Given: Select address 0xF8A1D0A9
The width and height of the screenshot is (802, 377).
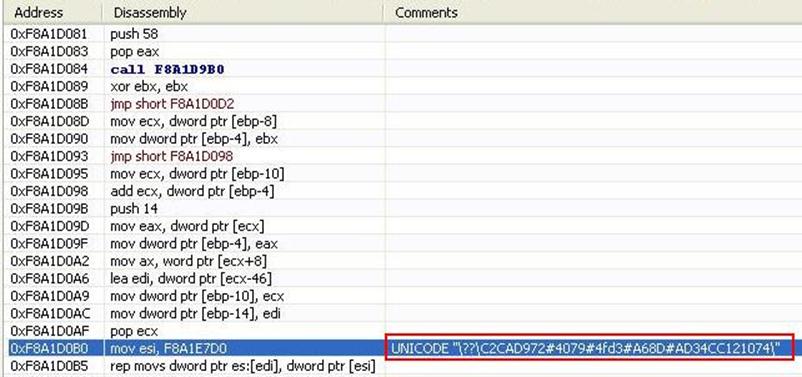Looking at the screenshot, I should point(49,296).
